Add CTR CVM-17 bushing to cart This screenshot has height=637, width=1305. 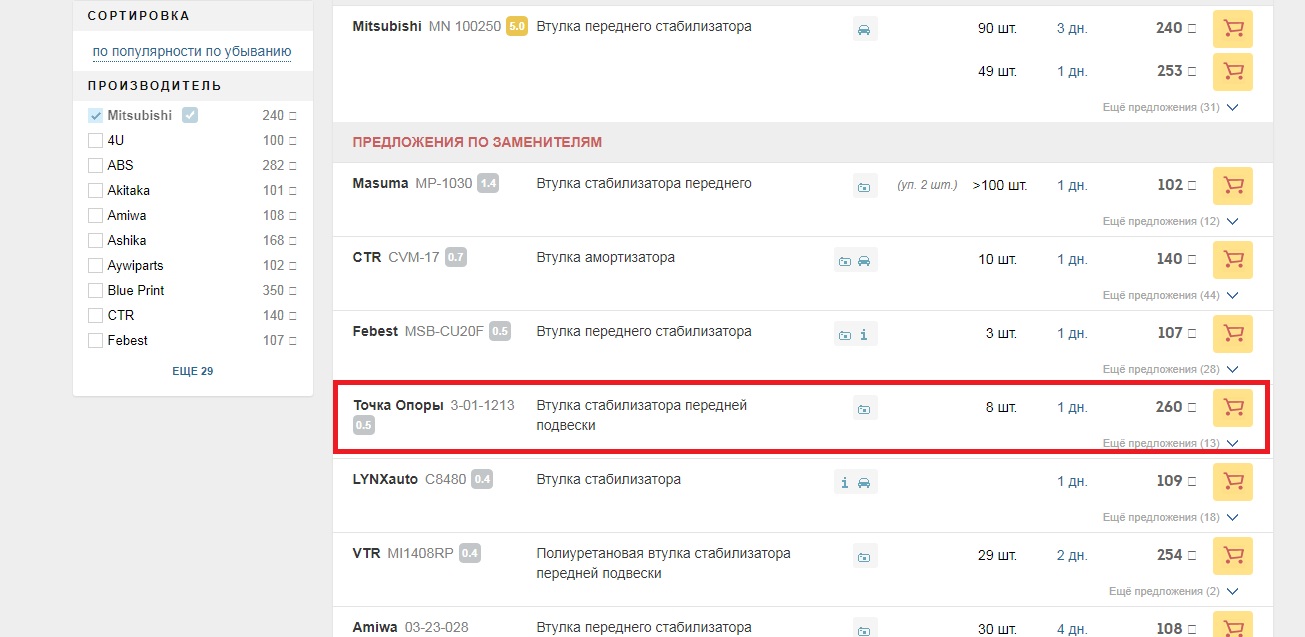1232,260
